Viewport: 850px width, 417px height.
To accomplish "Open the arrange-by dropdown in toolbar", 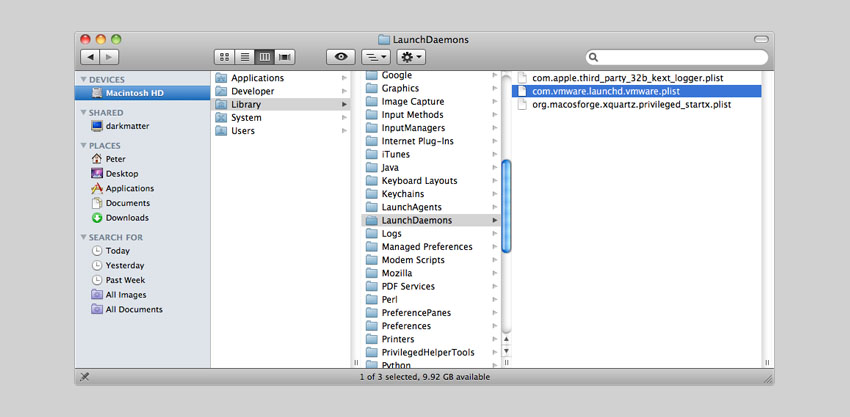I will point(376,56).
